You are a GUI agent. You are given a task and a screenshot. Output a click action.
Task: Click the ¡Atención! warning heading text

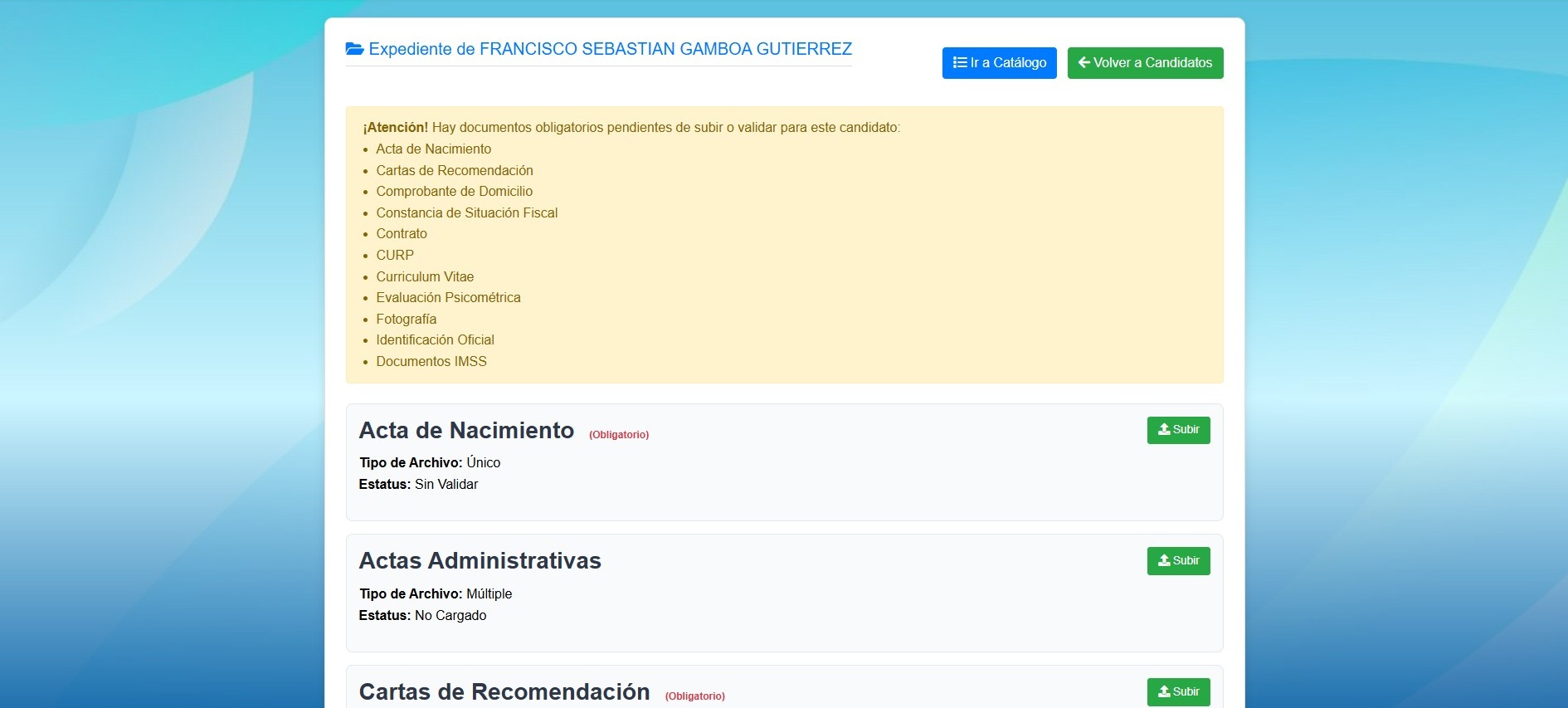pos(396,128)
